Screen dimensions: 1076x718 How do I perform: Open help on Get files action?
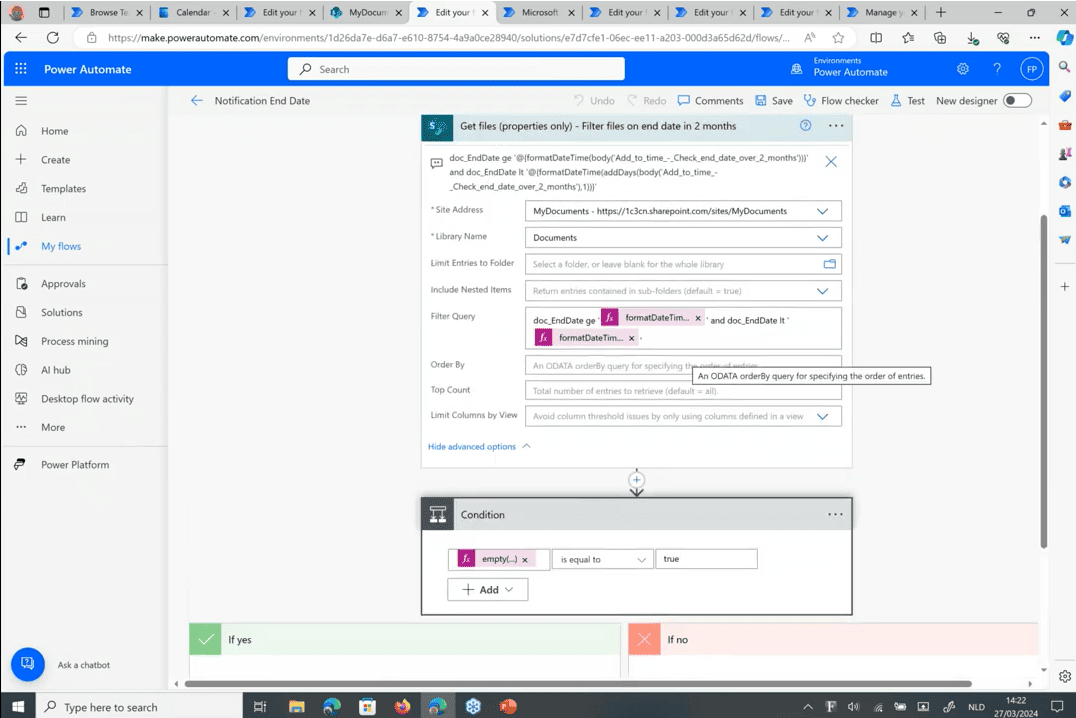coord(805,126)
